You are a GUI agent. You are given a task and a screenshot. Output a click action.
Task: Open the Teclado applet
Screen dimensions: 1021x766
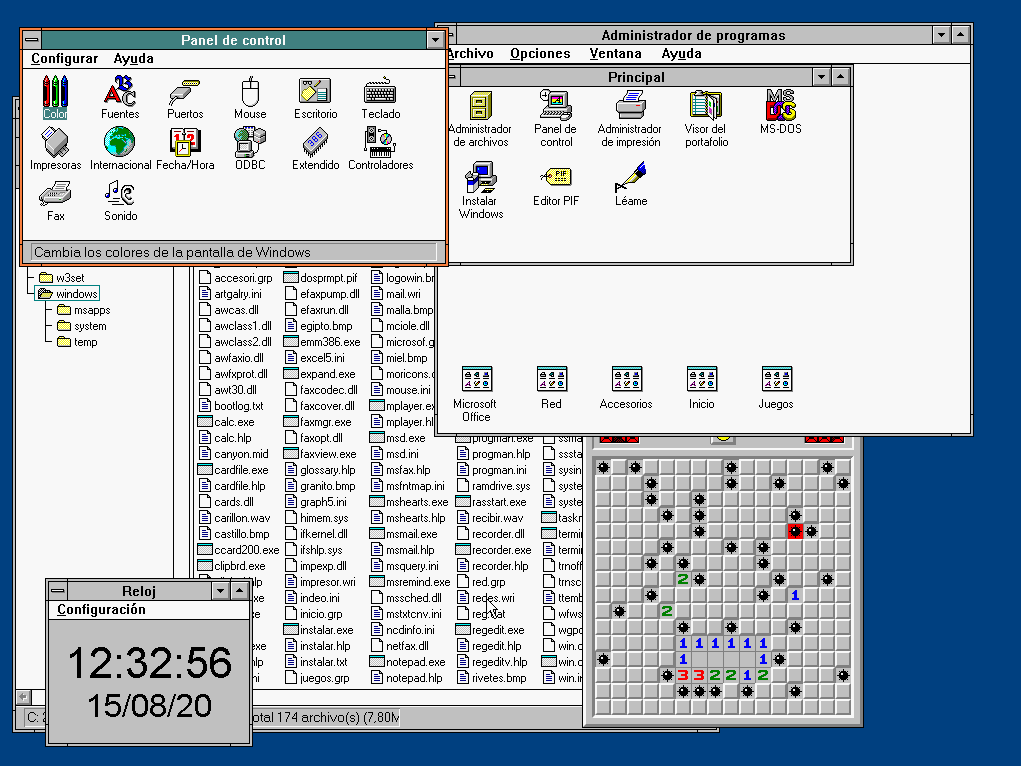380,96
